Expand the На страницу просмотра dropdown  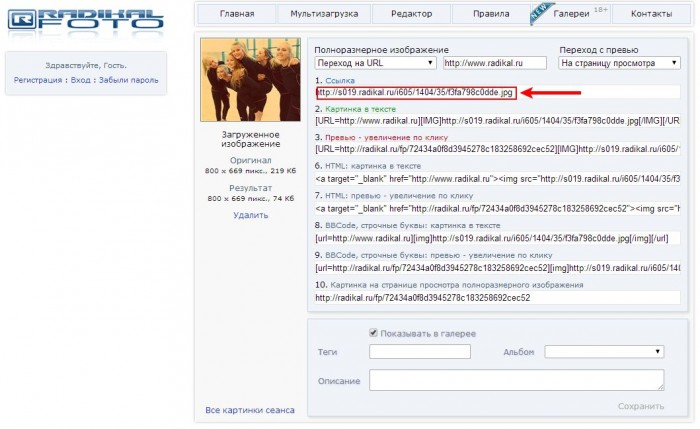click(619, 63)
